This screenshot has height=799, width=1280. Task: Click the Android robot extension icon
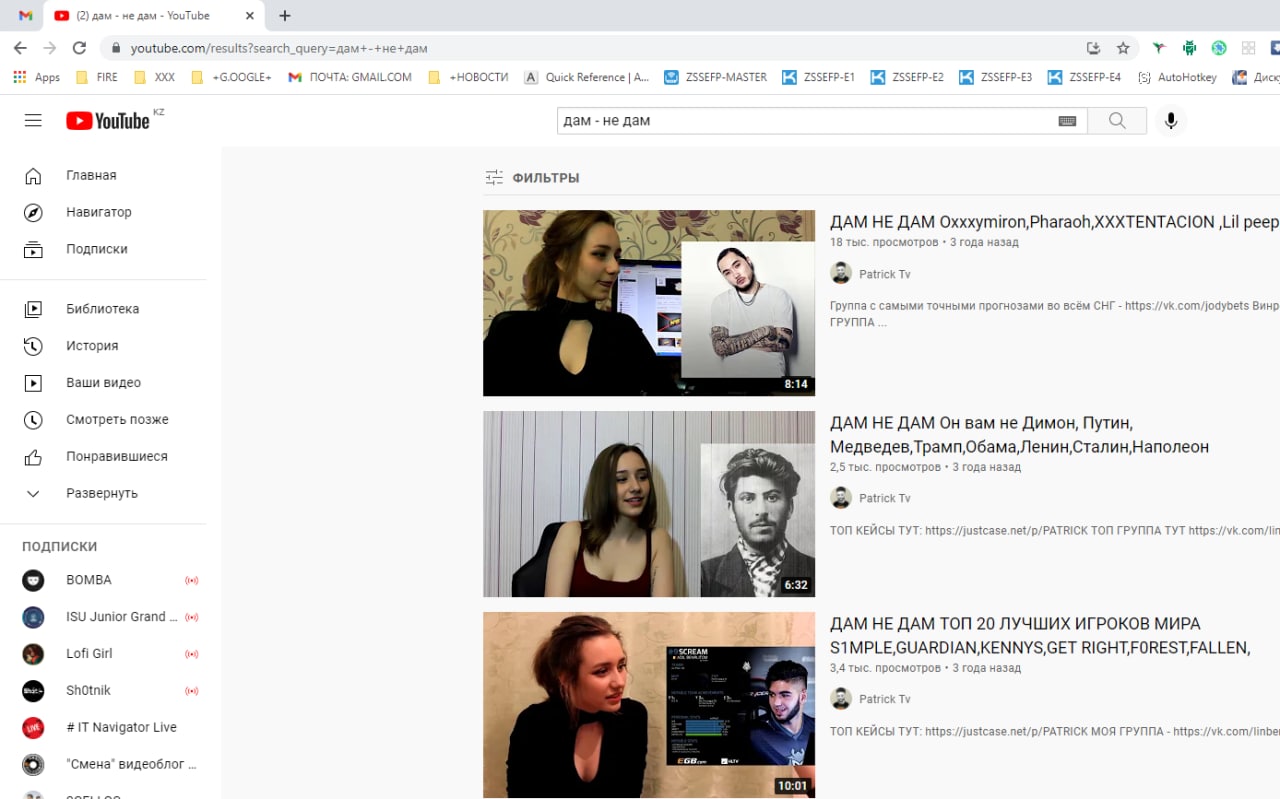1189,48
